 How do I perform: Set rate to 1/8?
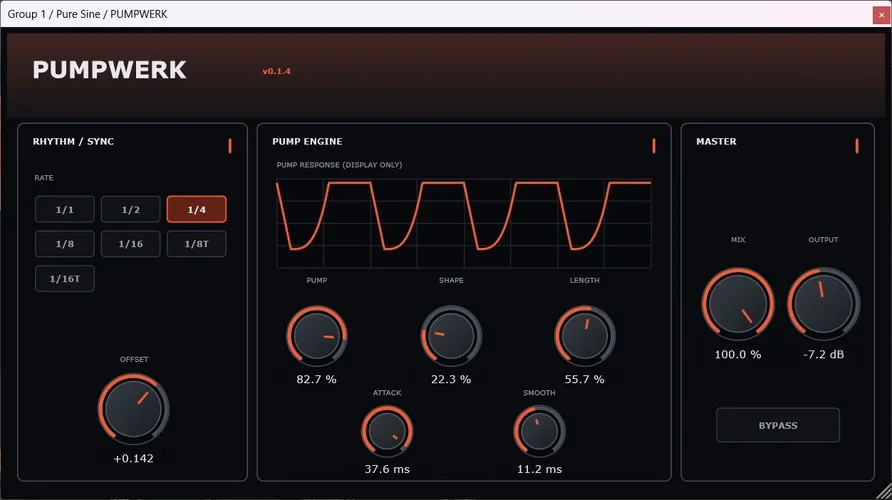point(65,244)
